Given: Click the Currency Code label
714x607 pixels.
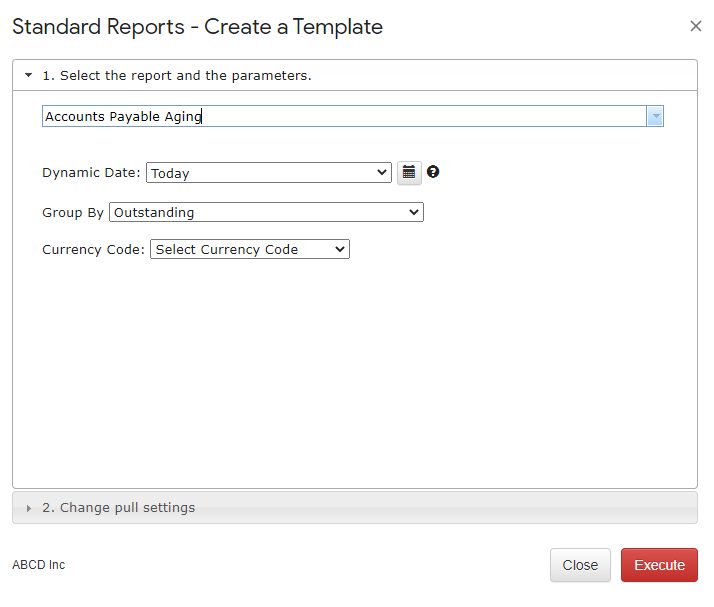Looking at the screenshot, I should tap(93, 250).
